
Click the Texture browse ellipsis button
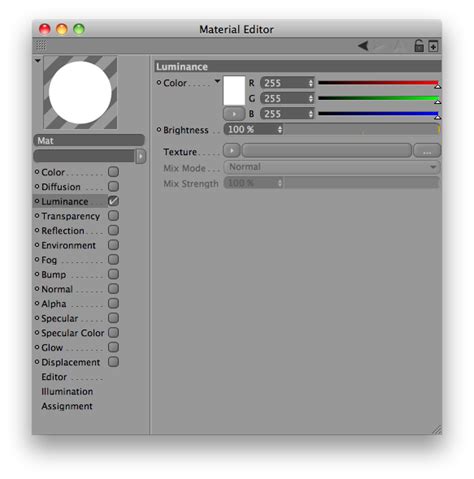[427, 151]
